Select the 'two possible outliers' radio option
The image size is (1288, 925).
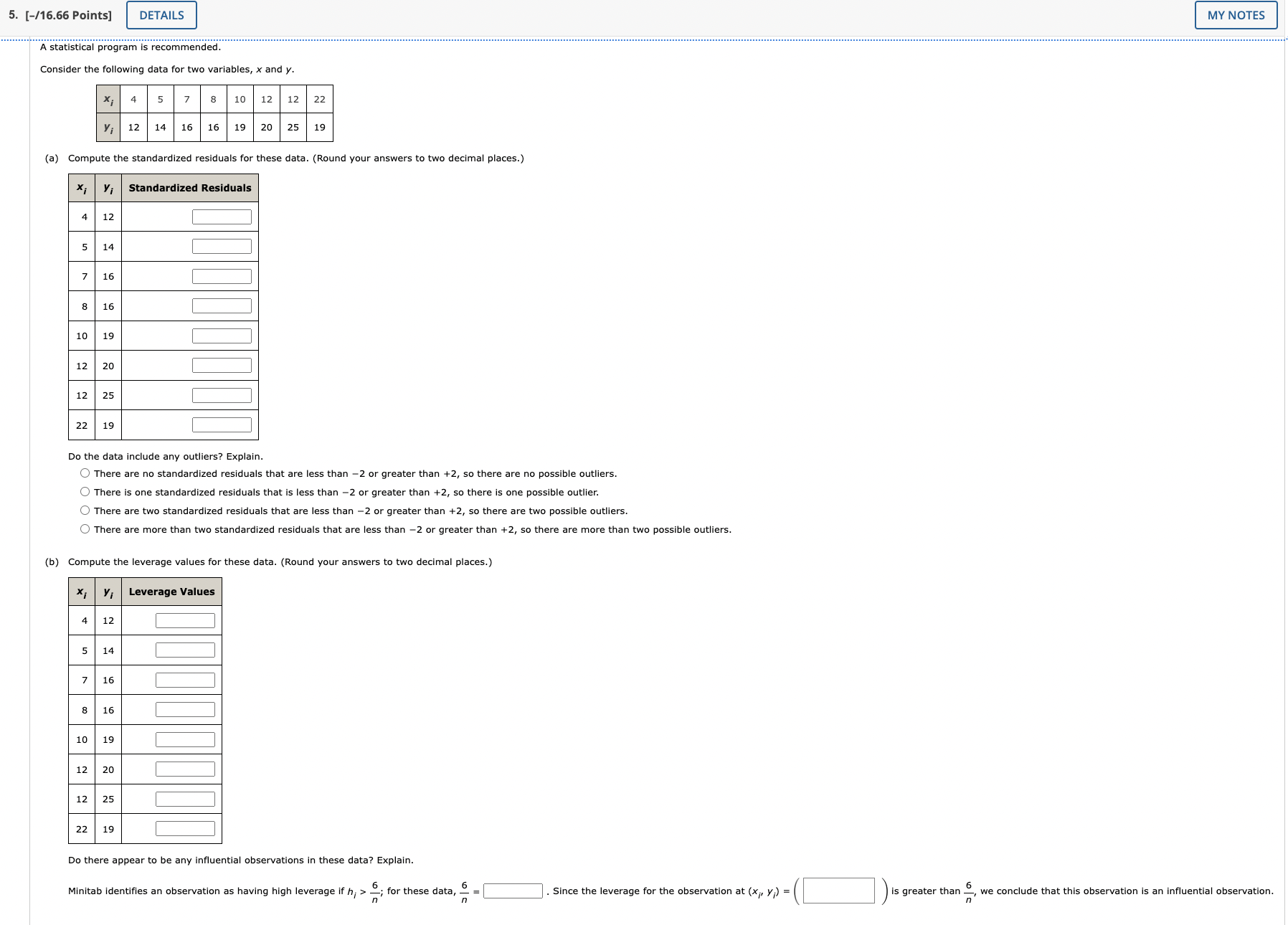(85, 511)
